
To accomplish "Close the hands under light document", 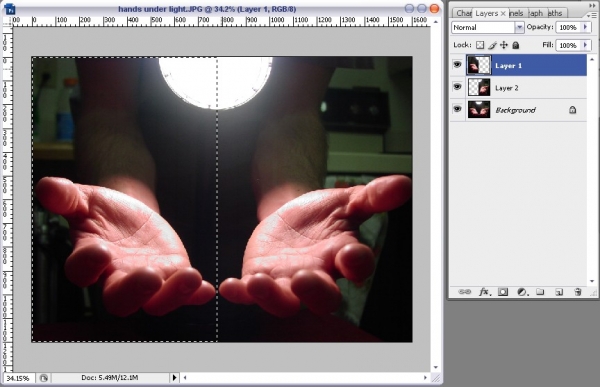I will [434, 8].
